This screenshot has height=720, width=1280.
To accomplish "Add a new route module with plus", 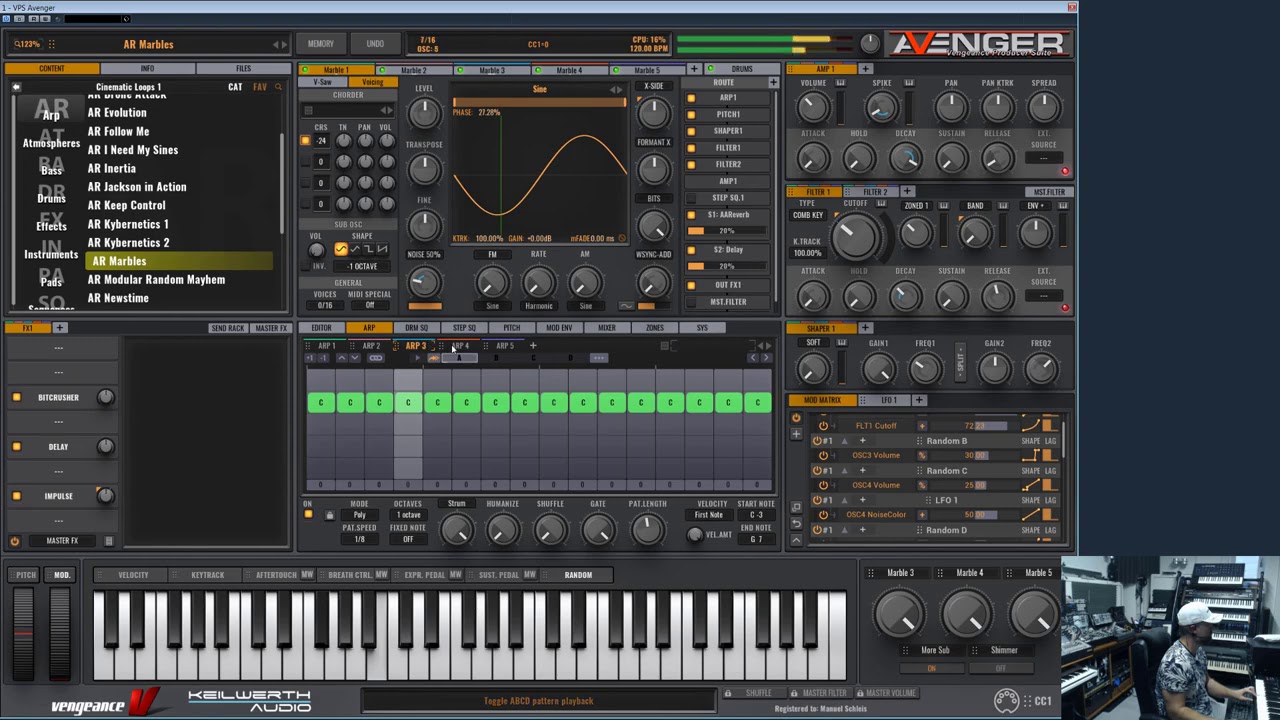I will [773, 82].
